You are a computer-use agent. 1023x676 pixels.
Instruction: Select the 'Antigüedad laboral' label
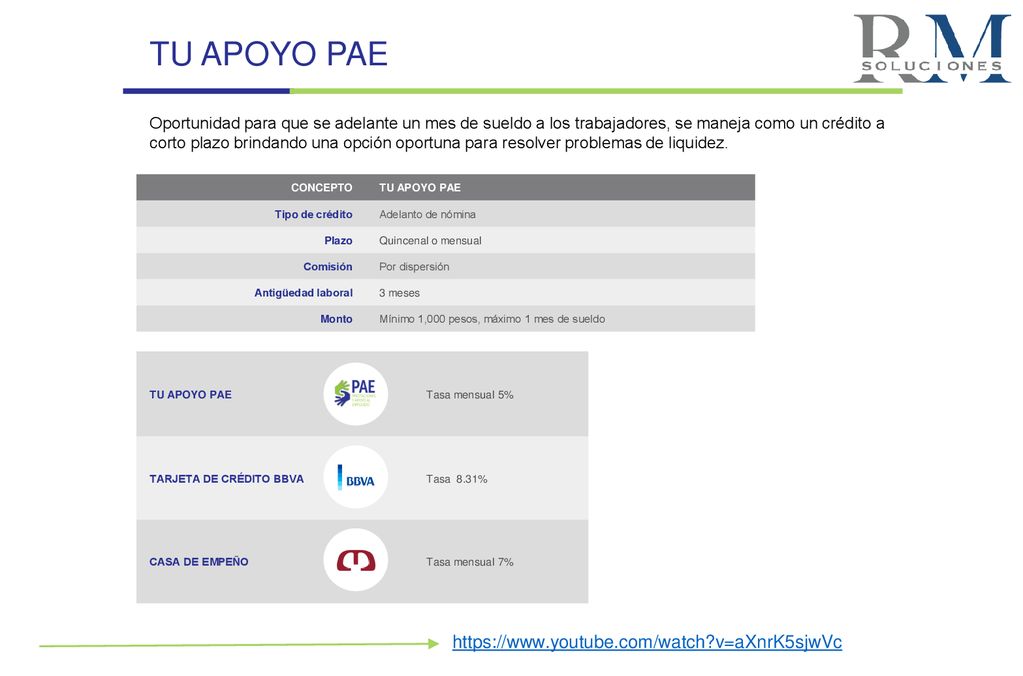pyautogui.click(x=303, y=292)
